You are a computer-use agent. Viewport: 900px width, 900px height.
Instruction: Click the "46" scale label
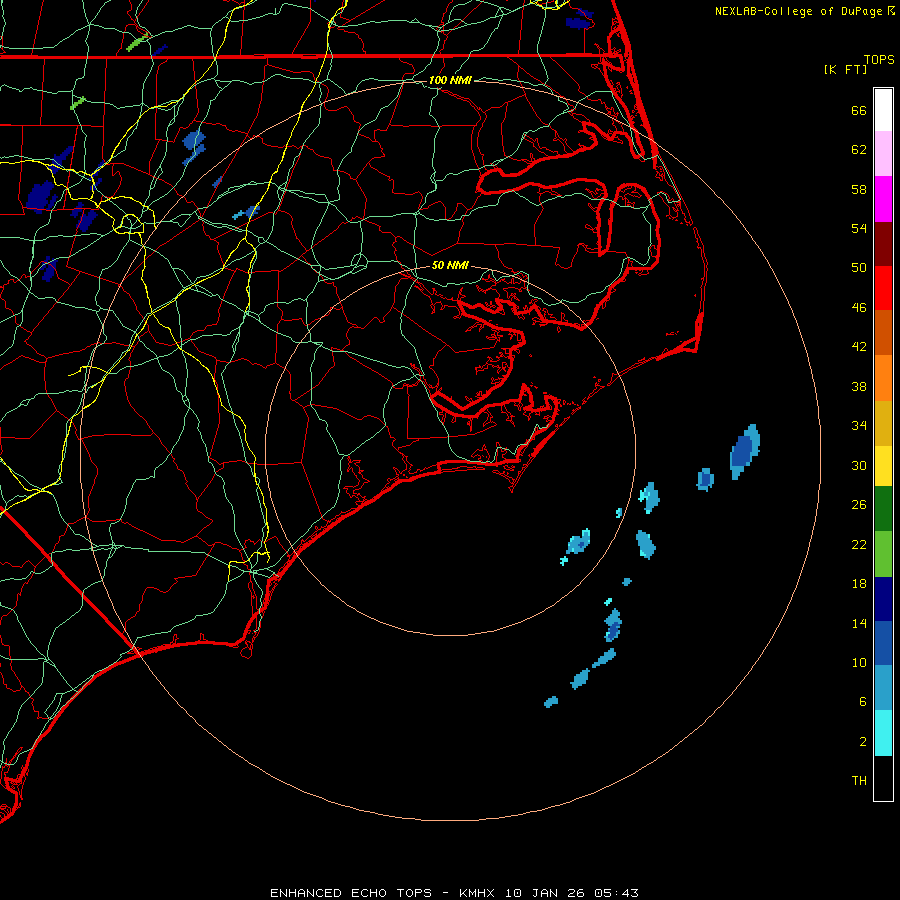859,308
